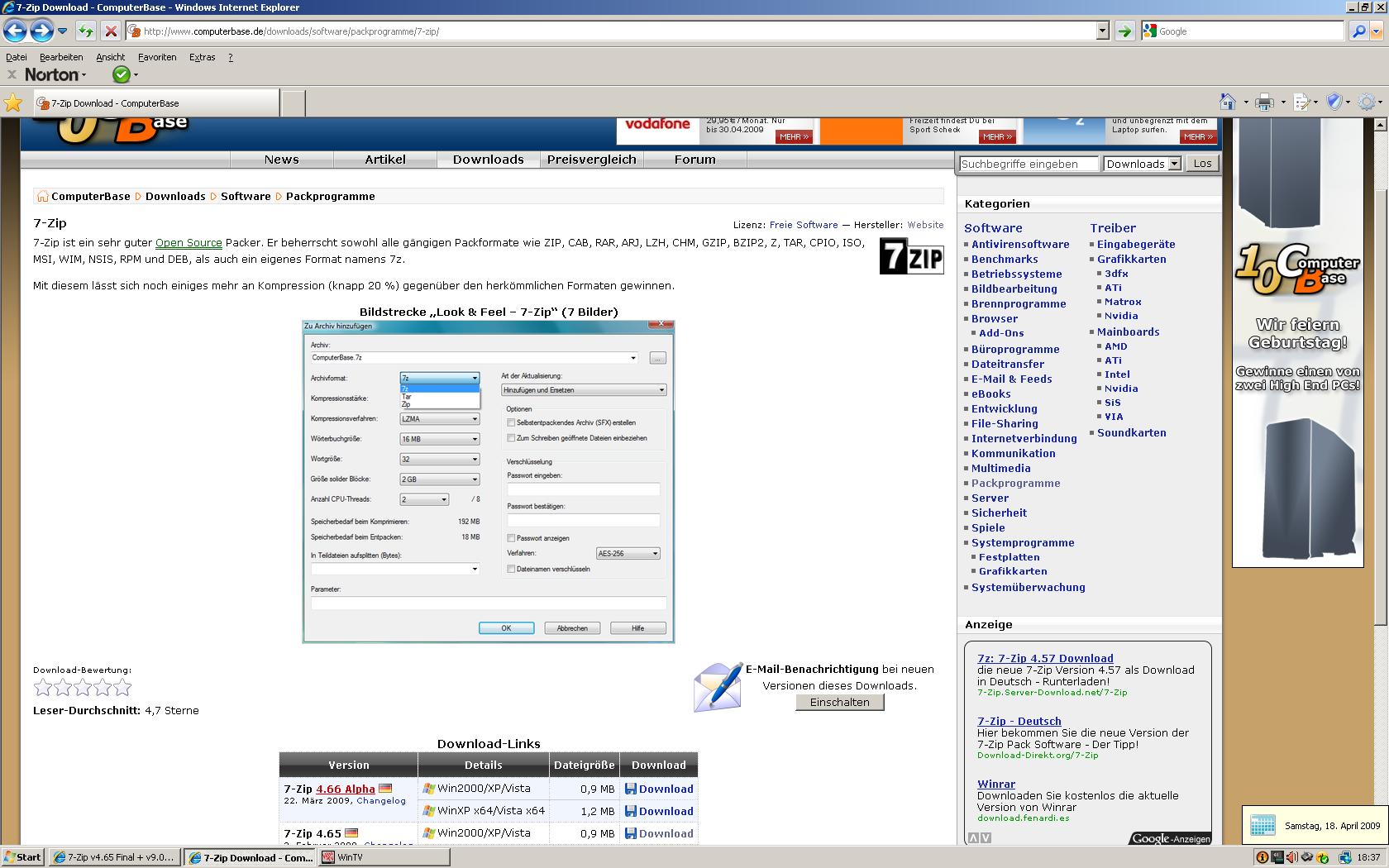This screenshot has width=1389, height=868.
Task: Open the 4.66 Alpha version link
Action: coord(346,789)
